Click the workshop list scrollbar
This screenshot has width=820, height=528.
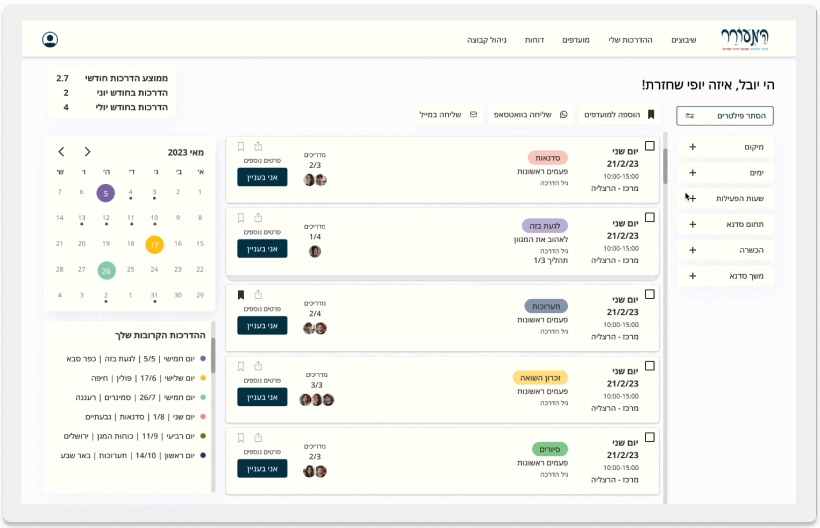pos(665,166)
